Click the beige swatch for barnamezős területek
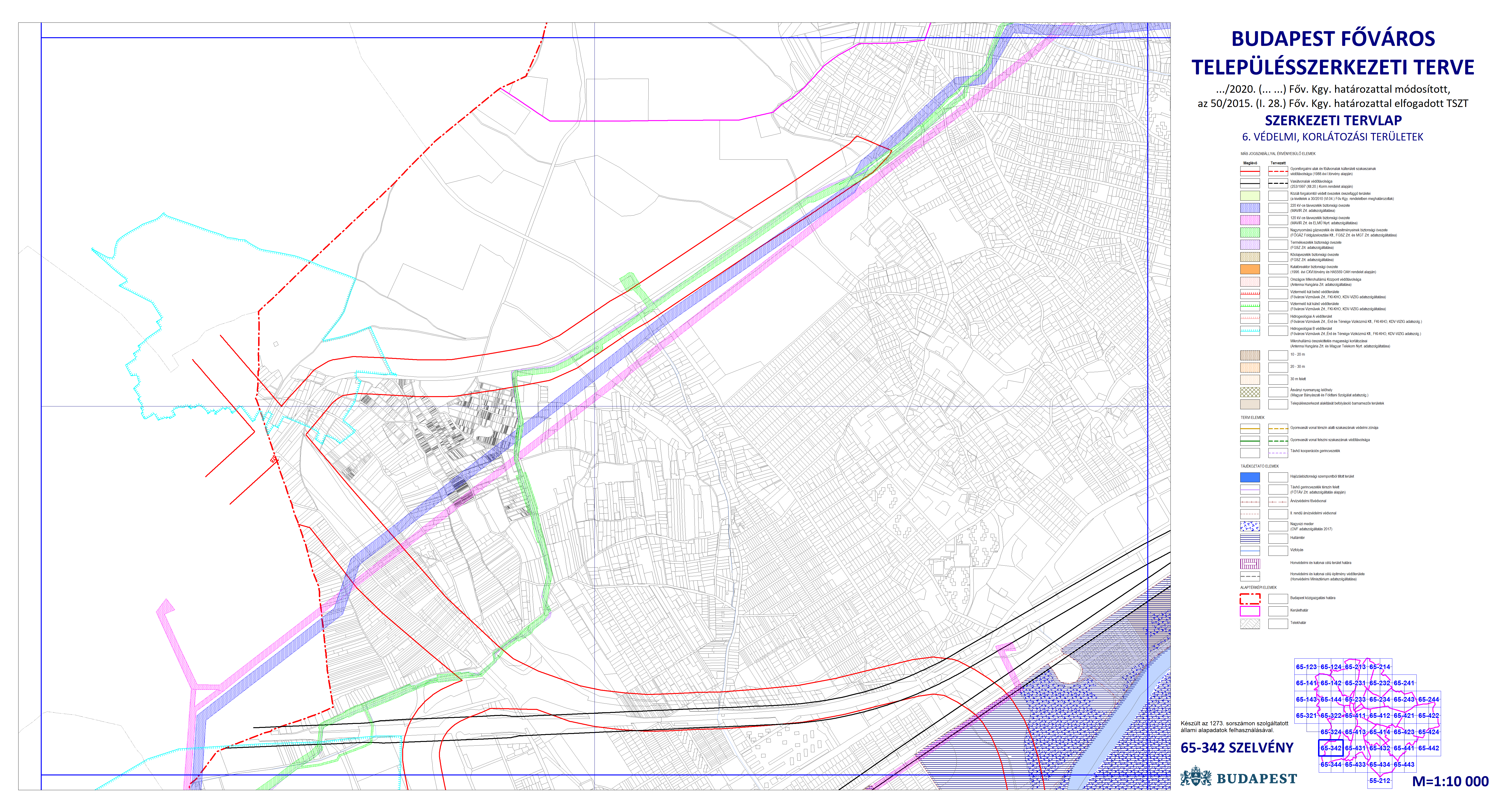This screenshot has height=811, width=1512. [x=1250, y=404]
